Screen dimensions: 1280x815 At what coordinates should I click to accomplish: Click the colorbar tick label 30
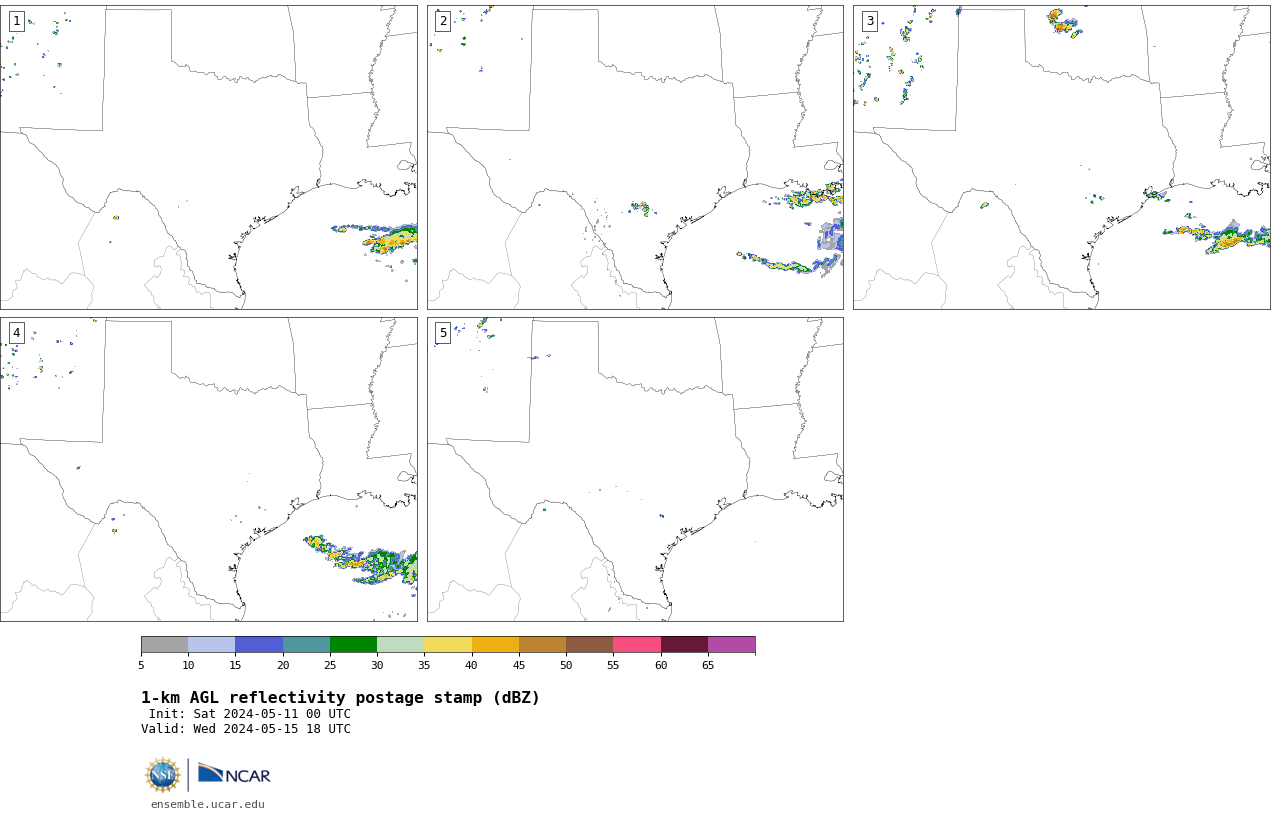click(377, 665)
